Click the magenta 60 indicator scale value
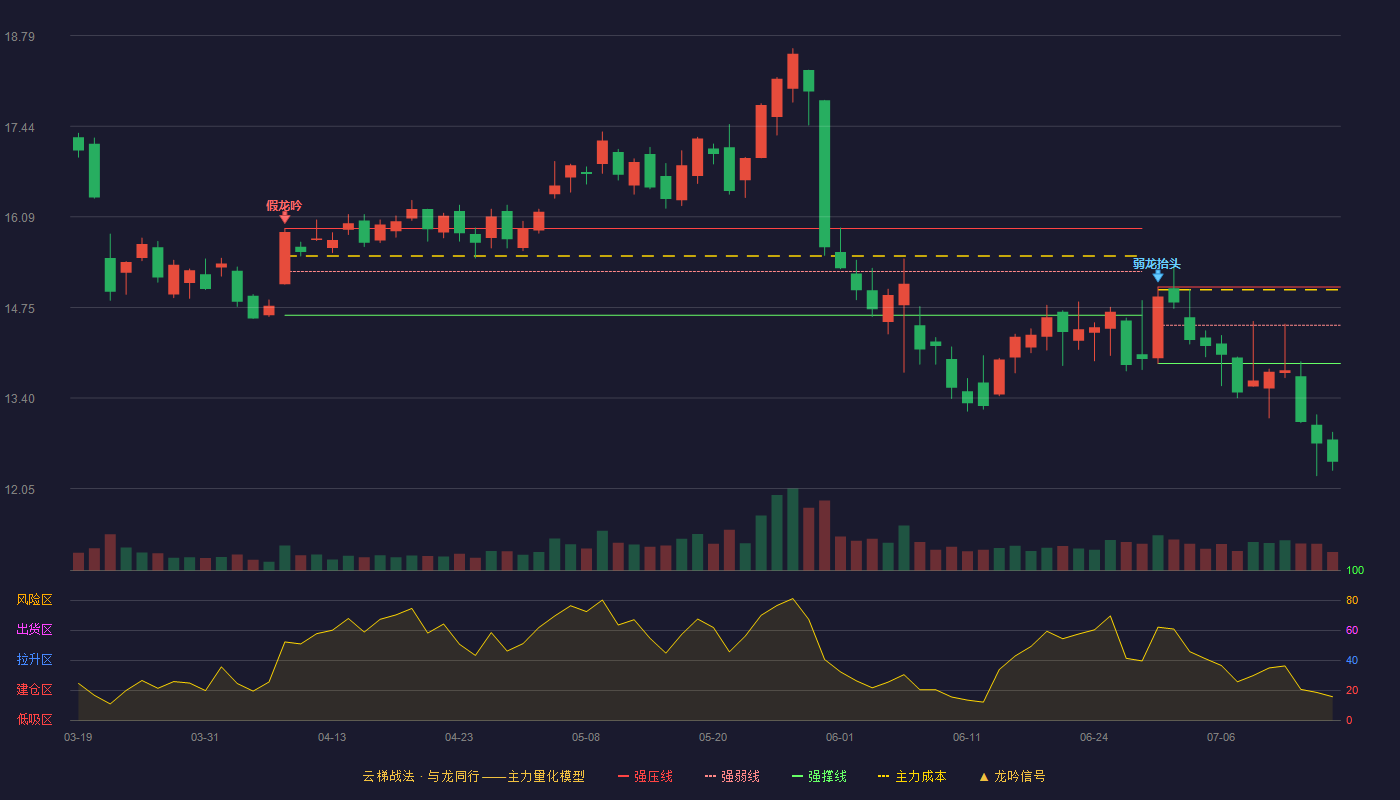This screenshot has width=1400, height=800. (1352, 630)
